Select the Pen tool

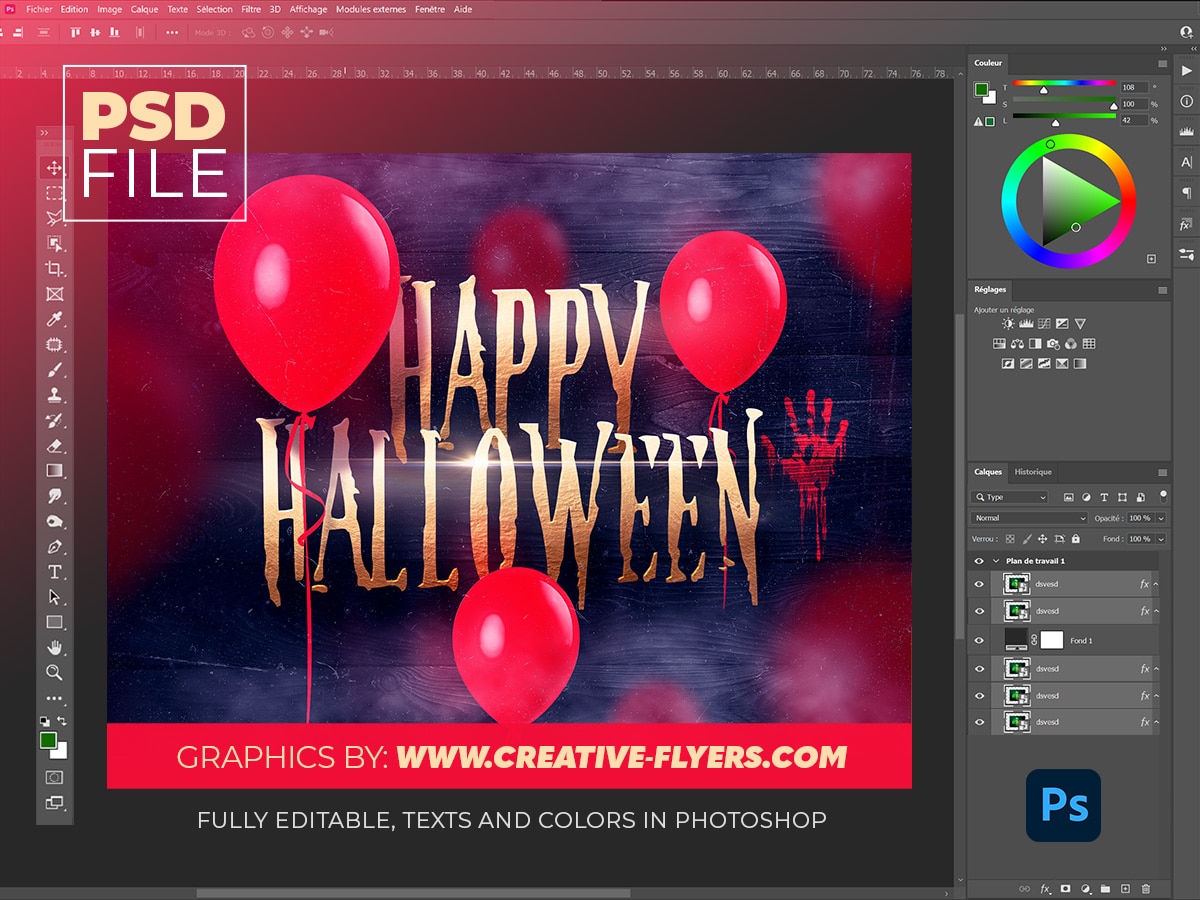55,547
